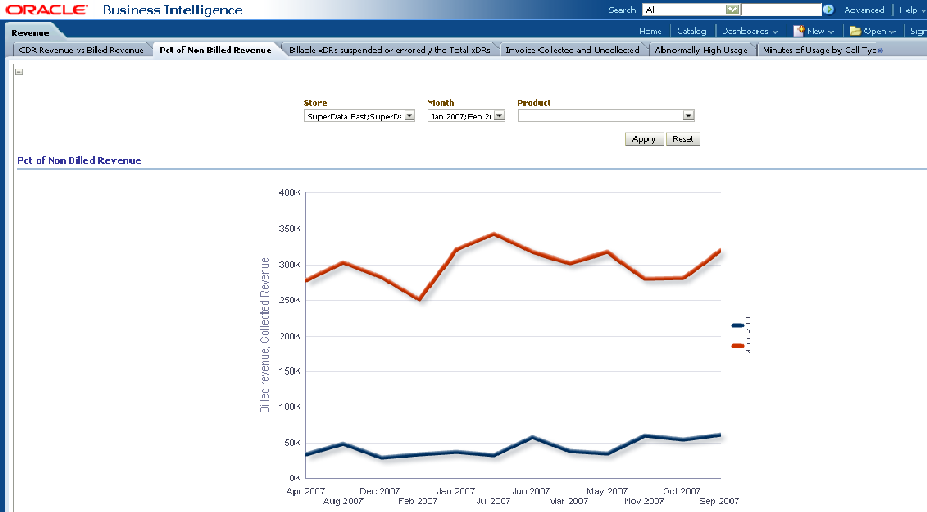Click the tab overflow arrows icon

[879, 49]
